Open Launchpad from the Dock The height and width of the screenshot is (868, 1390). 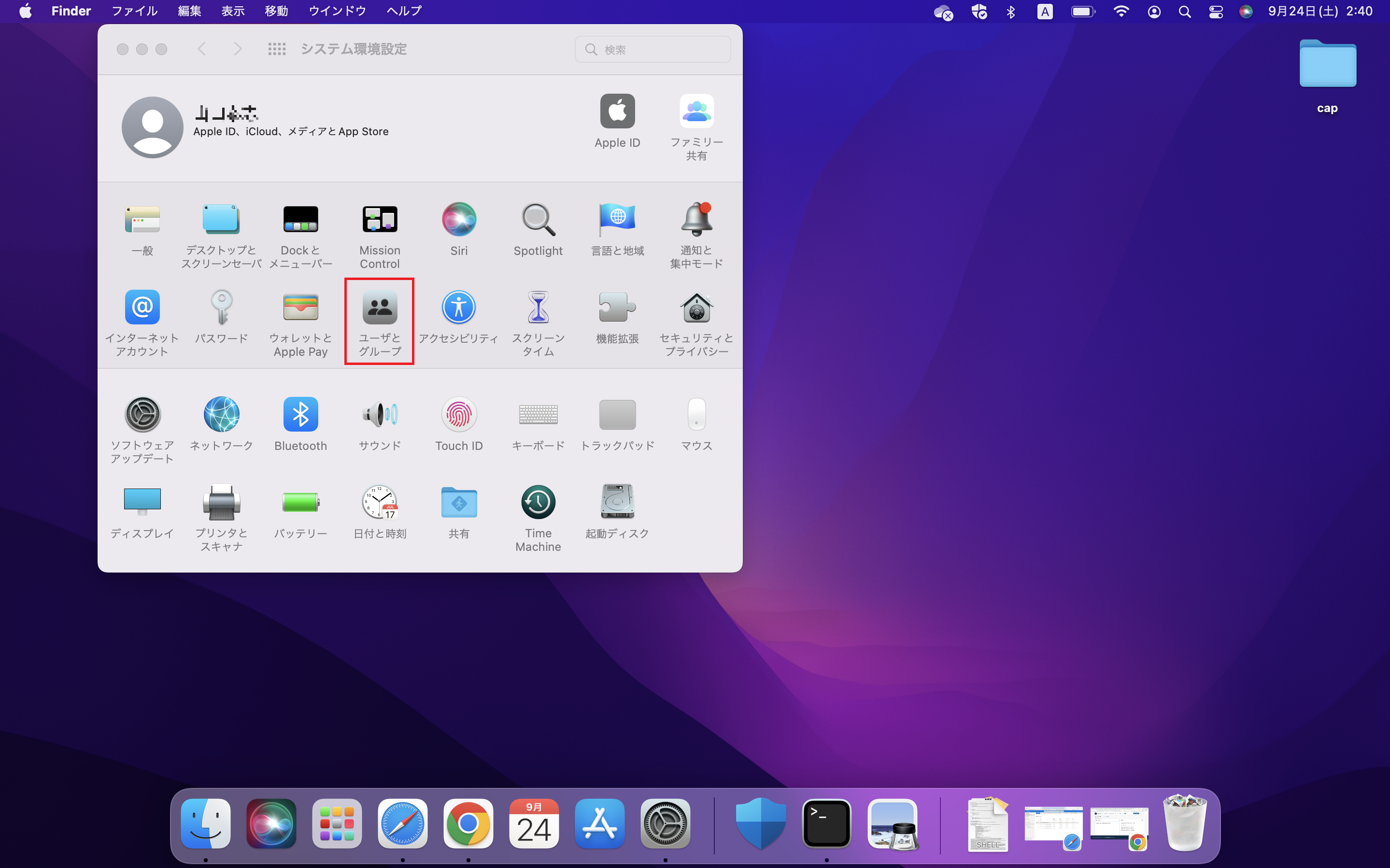tap(337, 824)
